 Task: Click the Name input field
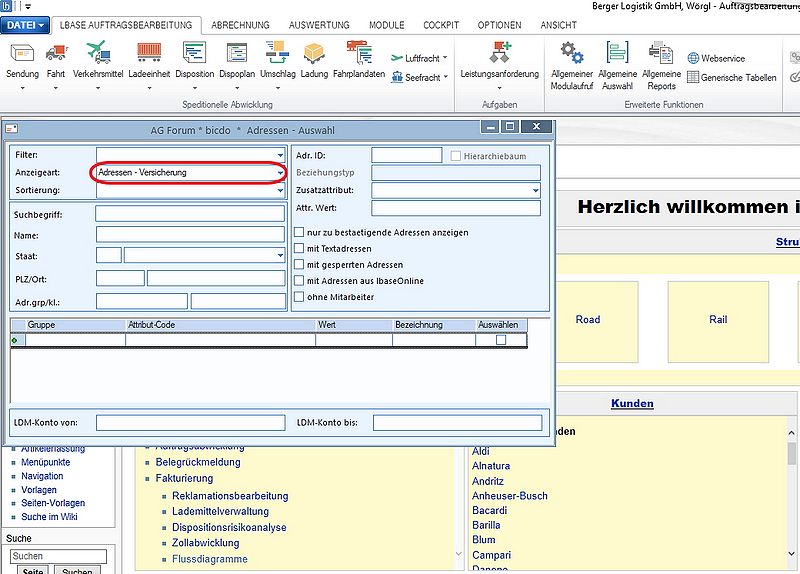click(x=190, y=234)
